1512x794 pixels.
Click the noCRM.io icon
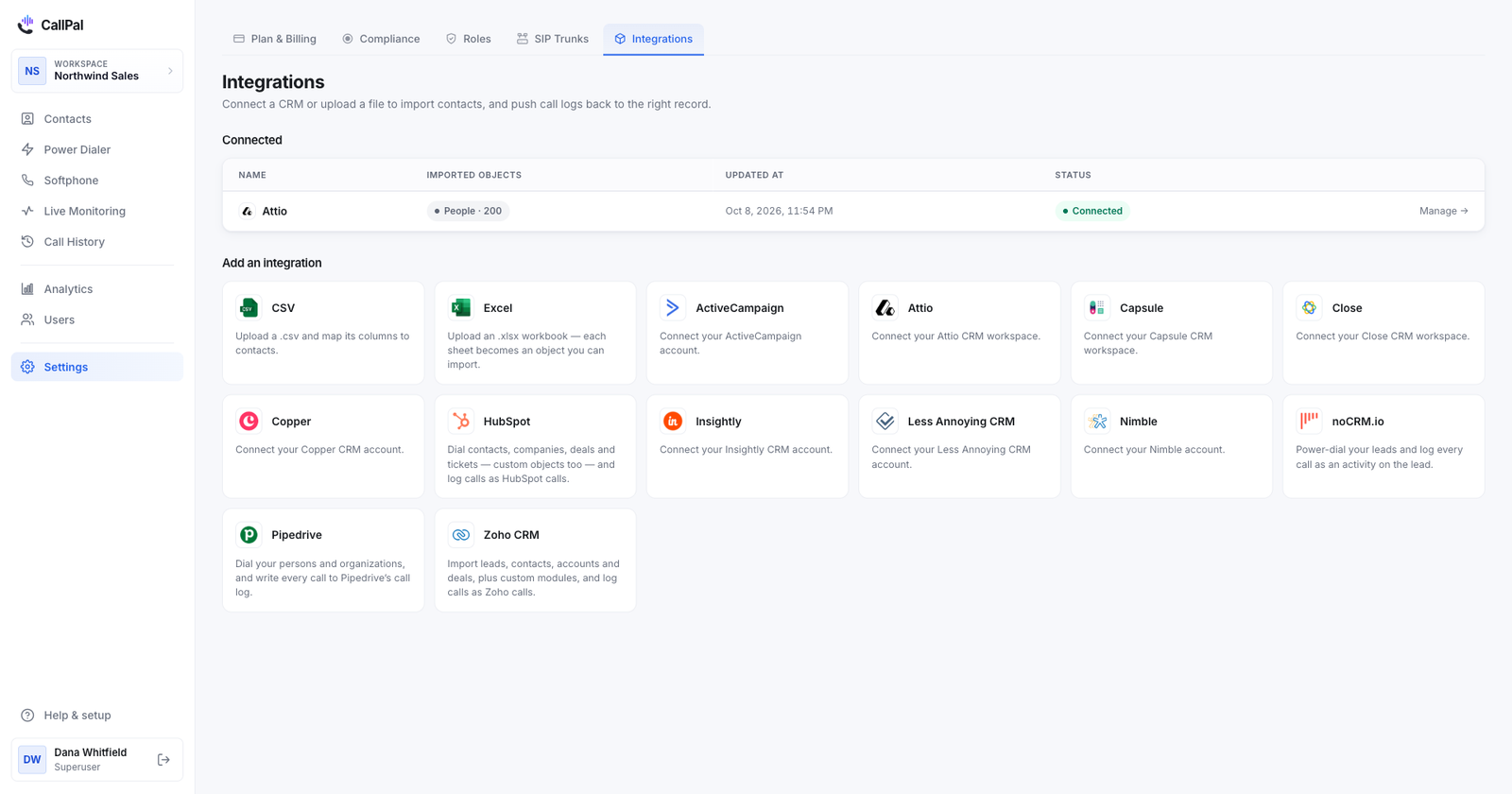tap(1309, 422)
